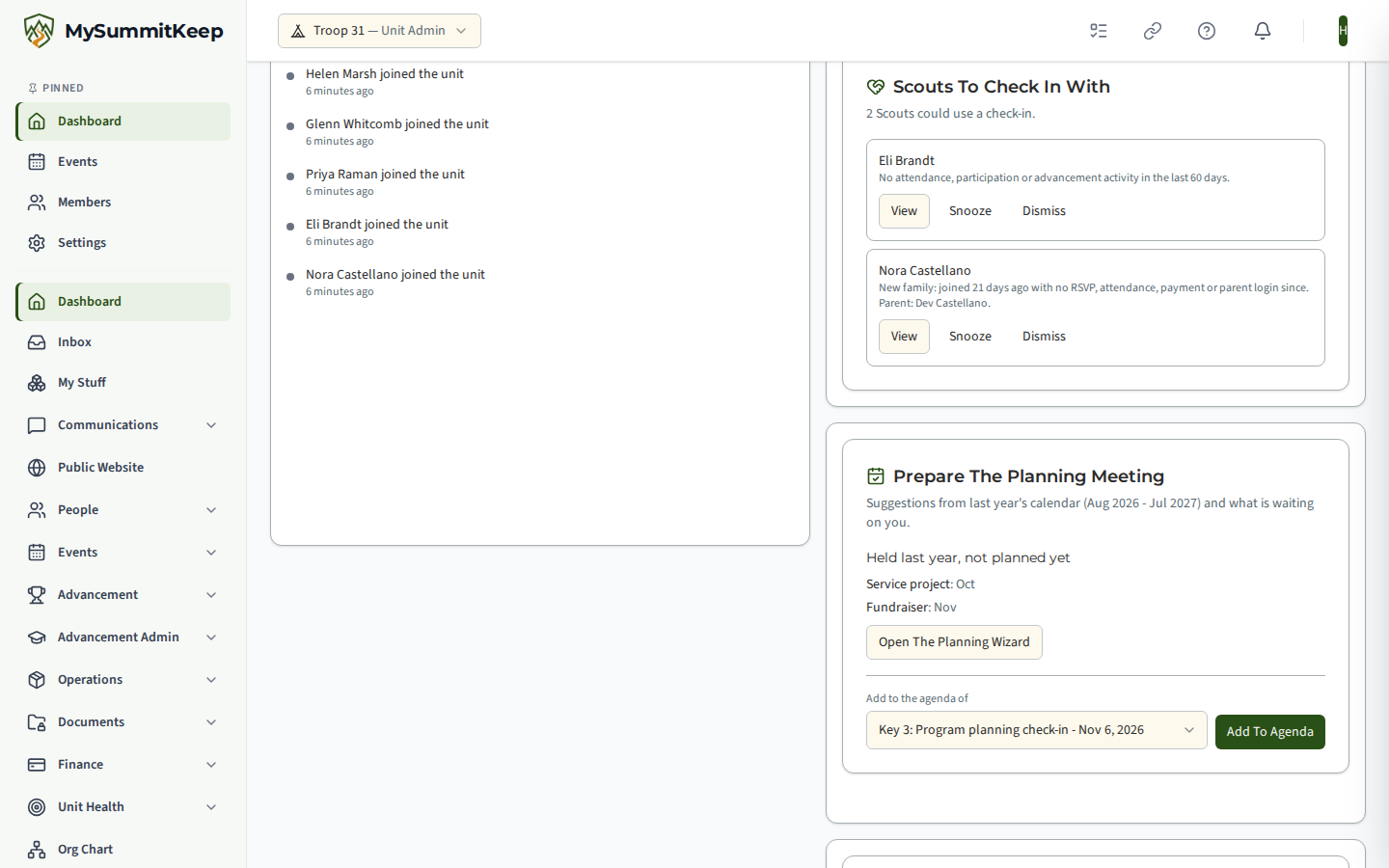Viewport: 1389px width, 868px height.
Task: Expand the People section chevron
Action: point(211,510)
